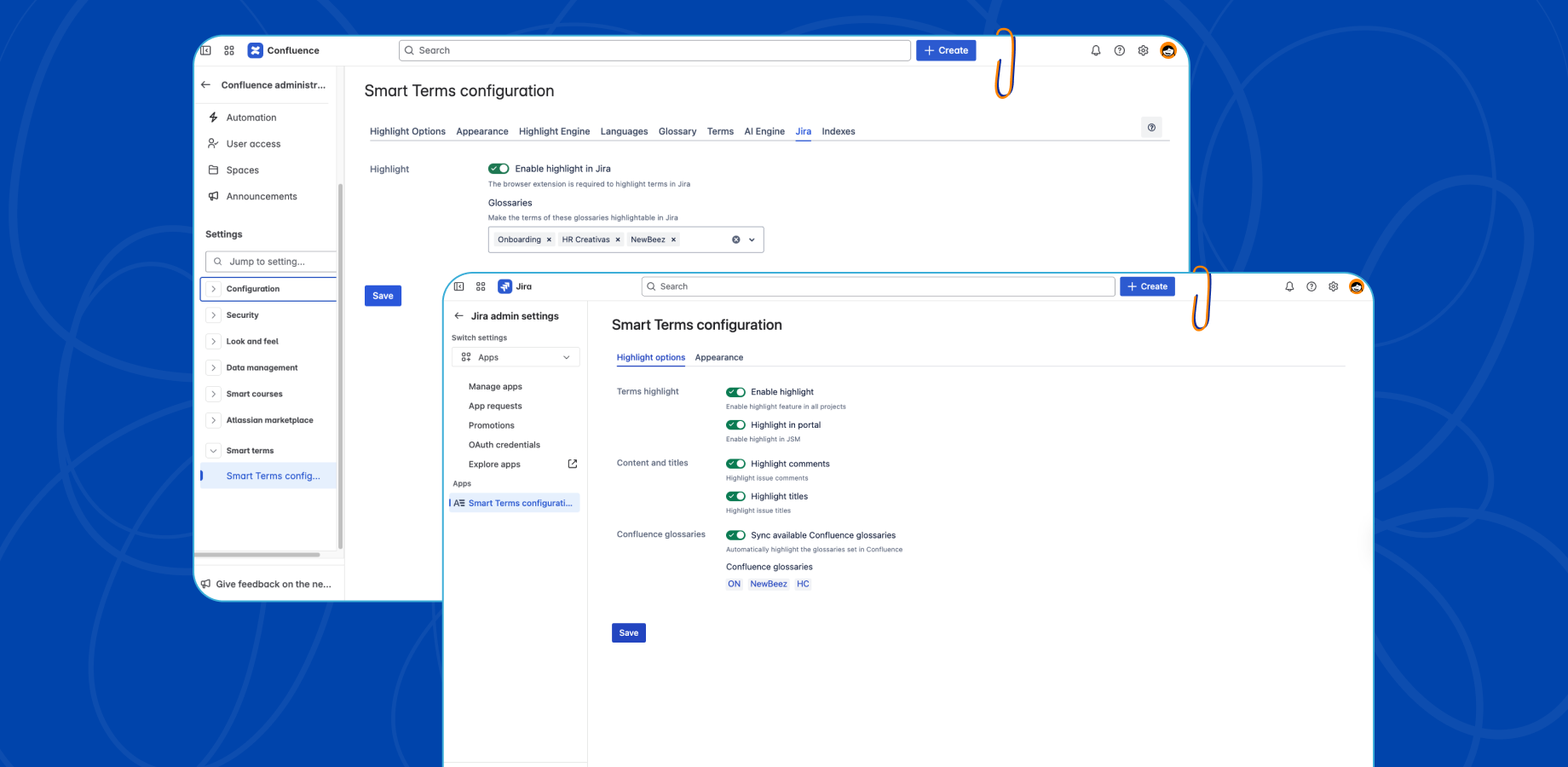This screenshot has height=767, width=1568.
Task: Click the Jira notifications bell icon
Action: click(1289, 286)
